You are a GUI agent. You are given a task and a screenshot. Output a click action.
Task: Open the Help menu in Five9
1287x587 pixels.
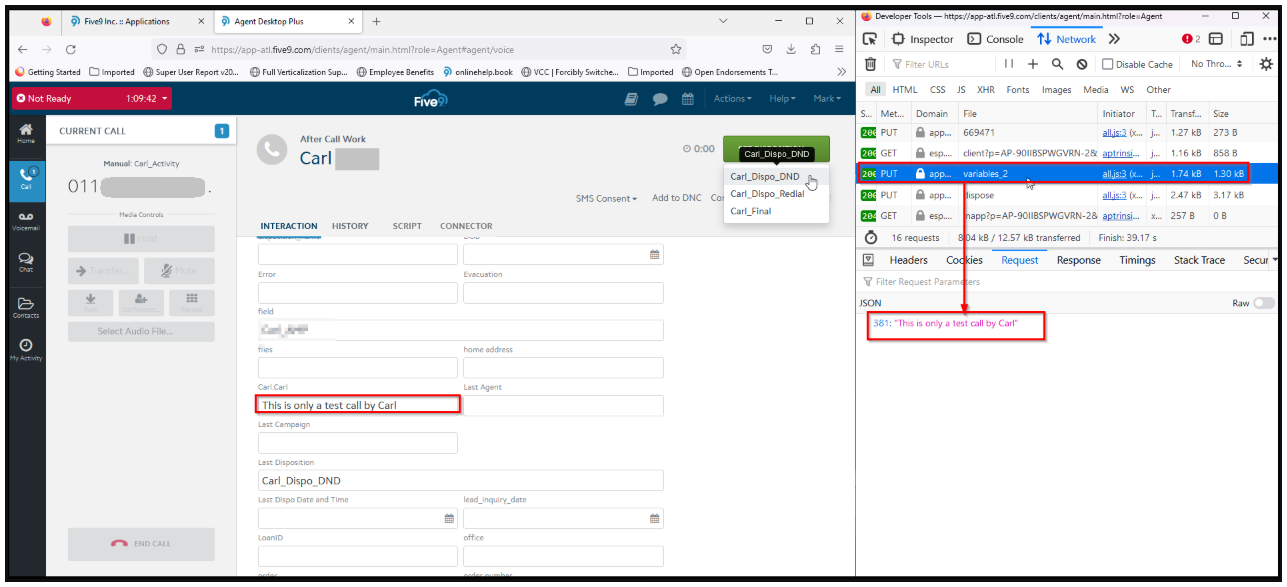[x=783, y=98]
